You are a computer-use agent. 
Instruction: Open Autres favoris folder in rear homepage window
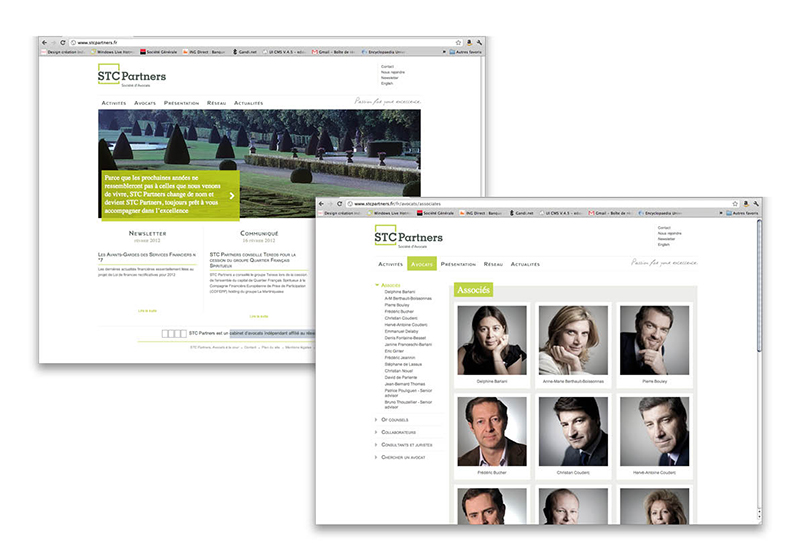pos(465,52)
